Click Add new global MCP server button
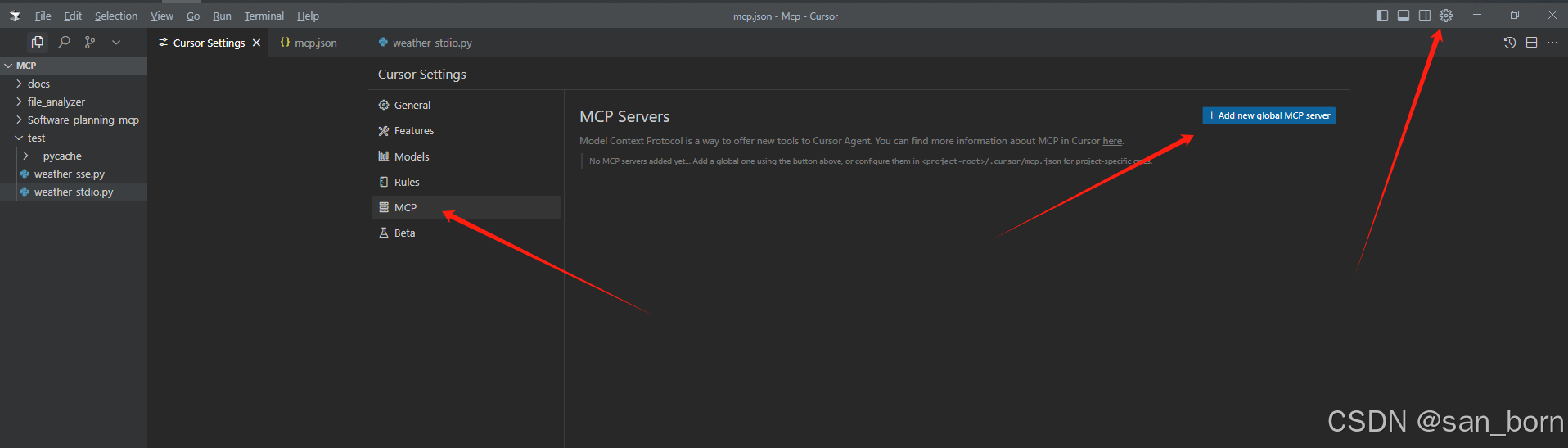Screen dimensions: 1568x448 point(1268,115)
